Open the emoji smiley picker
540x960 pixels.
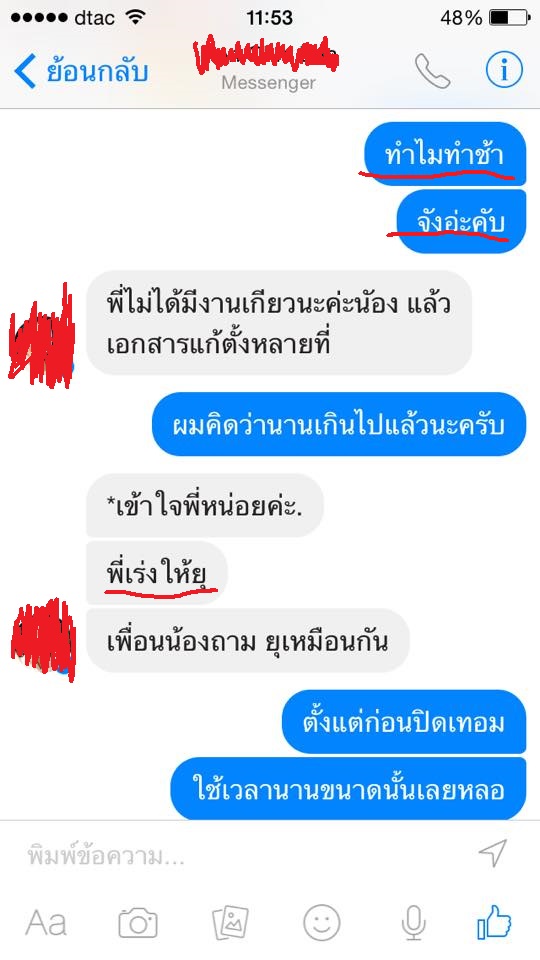[x=321, y=922]
